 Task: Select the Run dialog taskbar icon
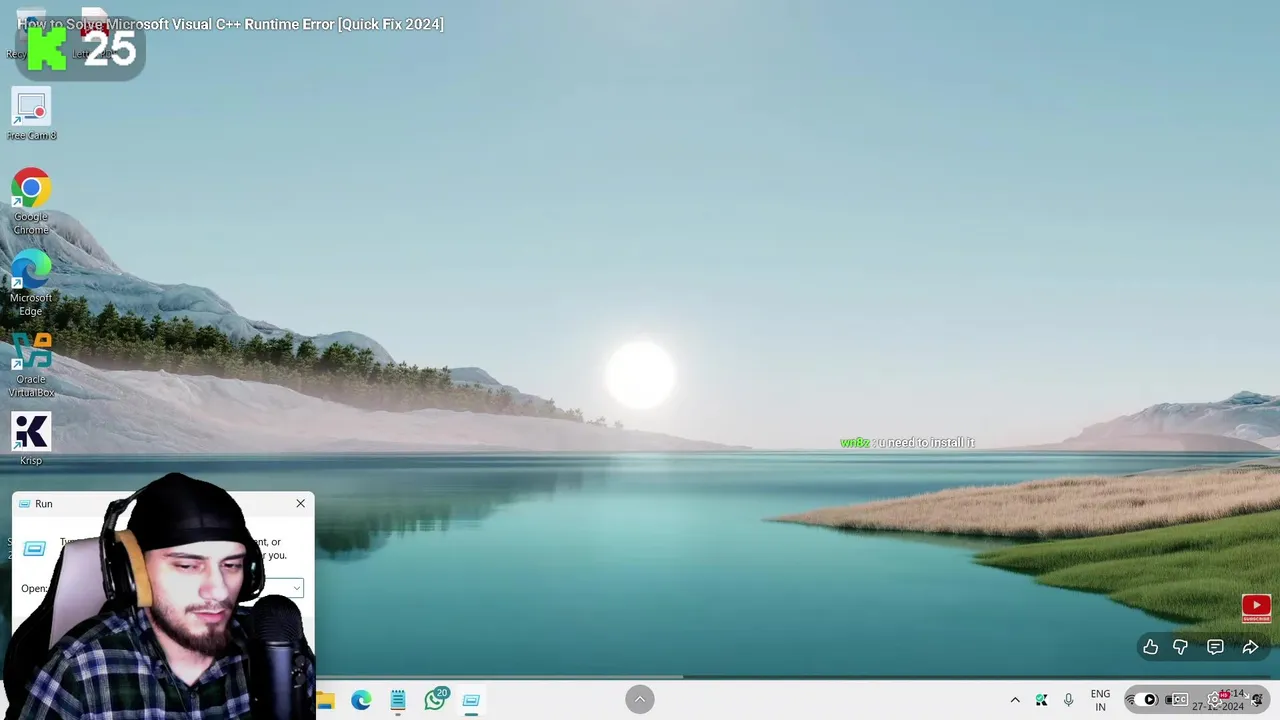pos(471,700)
